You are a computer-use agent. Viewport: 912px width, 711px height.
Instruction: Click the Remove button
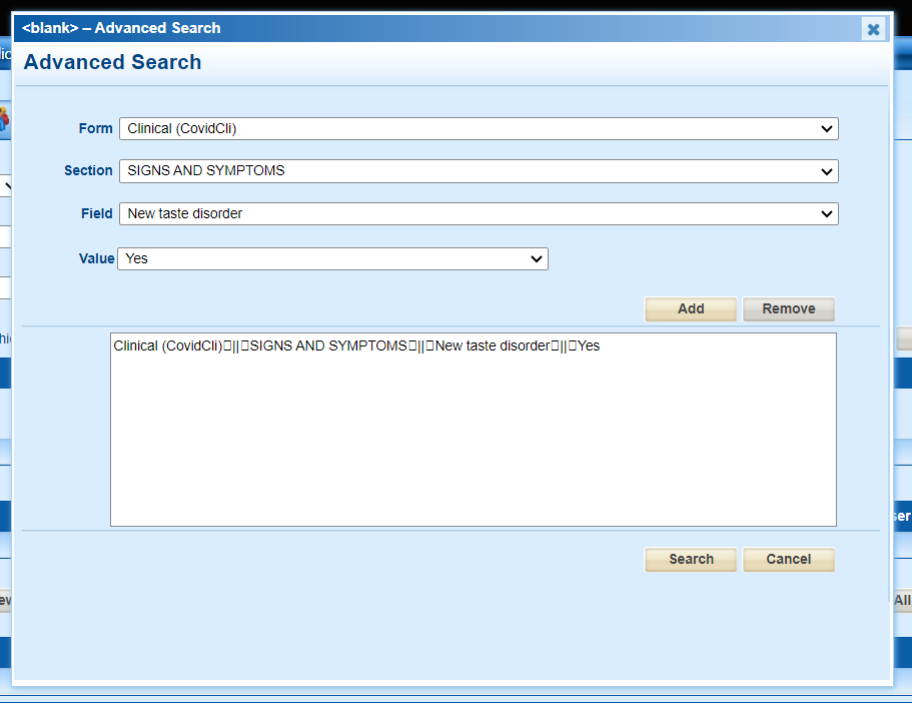coord(789,309)
